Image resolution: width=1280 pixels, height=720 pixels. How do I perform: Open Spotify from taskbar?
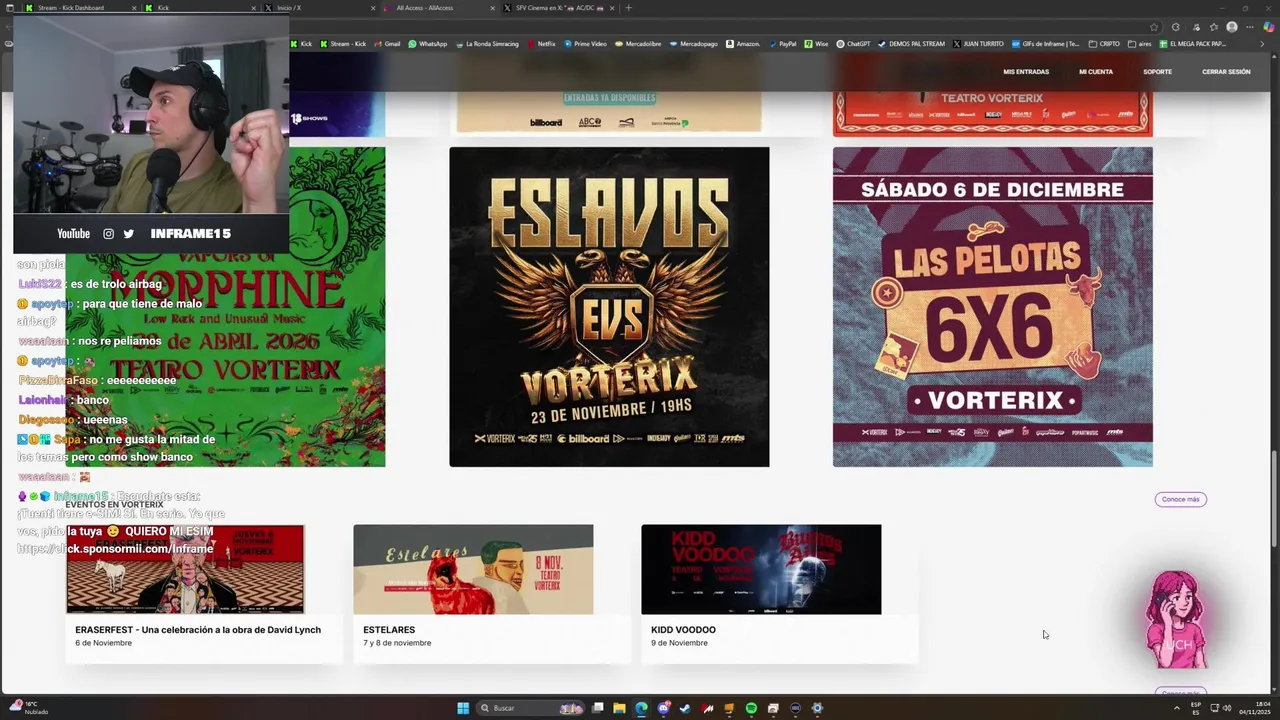[751, 708]
